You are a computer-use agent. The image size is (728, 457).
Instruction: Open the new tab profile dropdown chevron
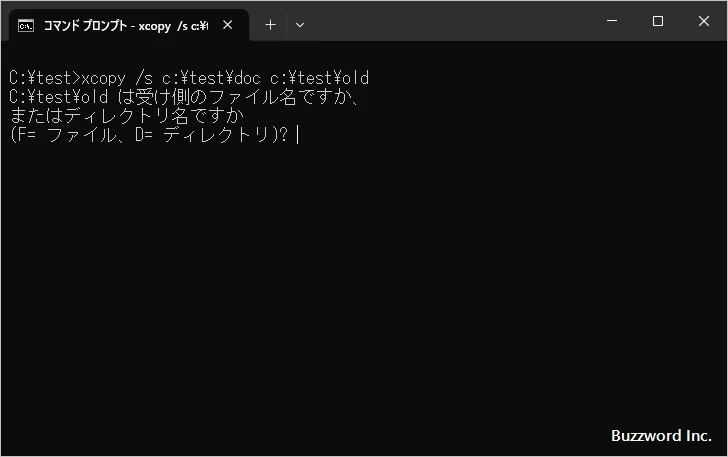[300, 25]
